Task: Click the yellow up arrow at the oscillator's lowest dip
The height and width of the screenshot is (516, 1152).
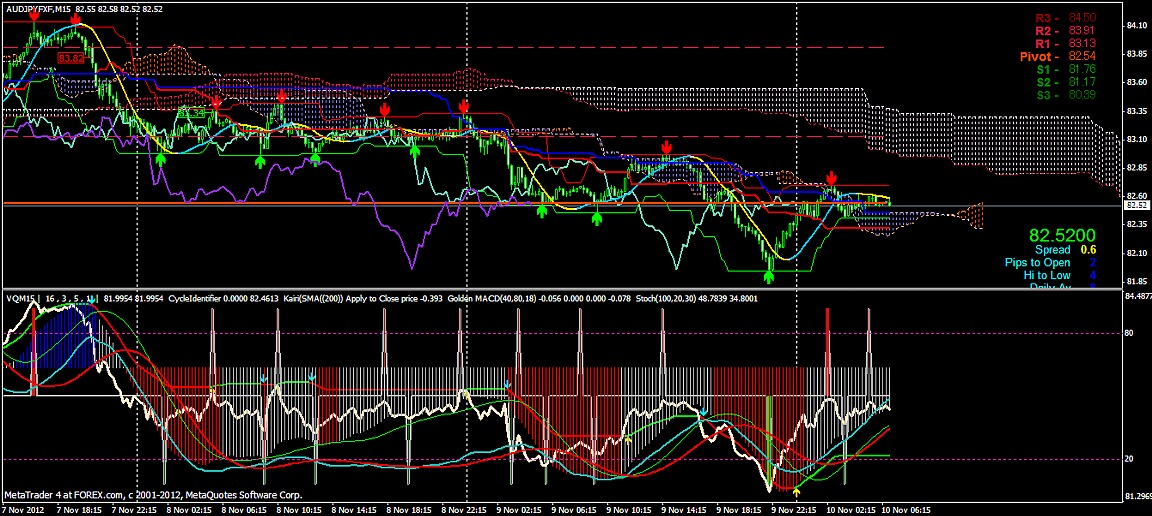Action: [x=796, y=491]
